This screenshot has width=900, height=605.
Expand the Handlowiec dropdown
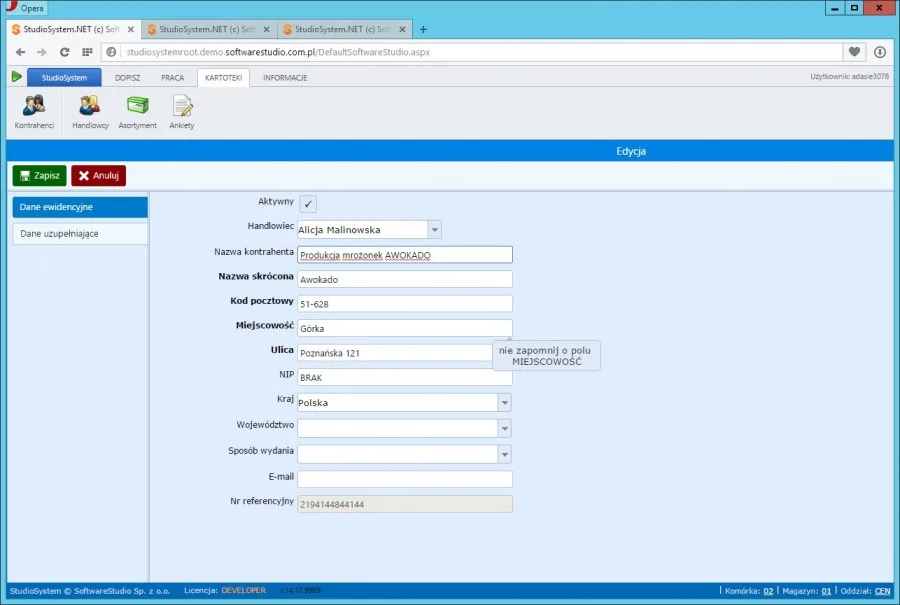click(435, 230)
